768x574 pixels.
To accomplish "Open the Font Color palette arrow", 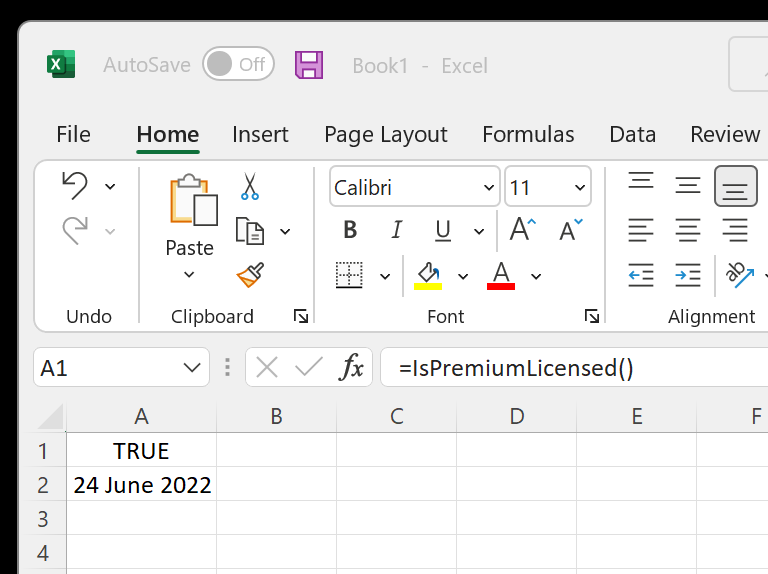I will tap(536, 277).
